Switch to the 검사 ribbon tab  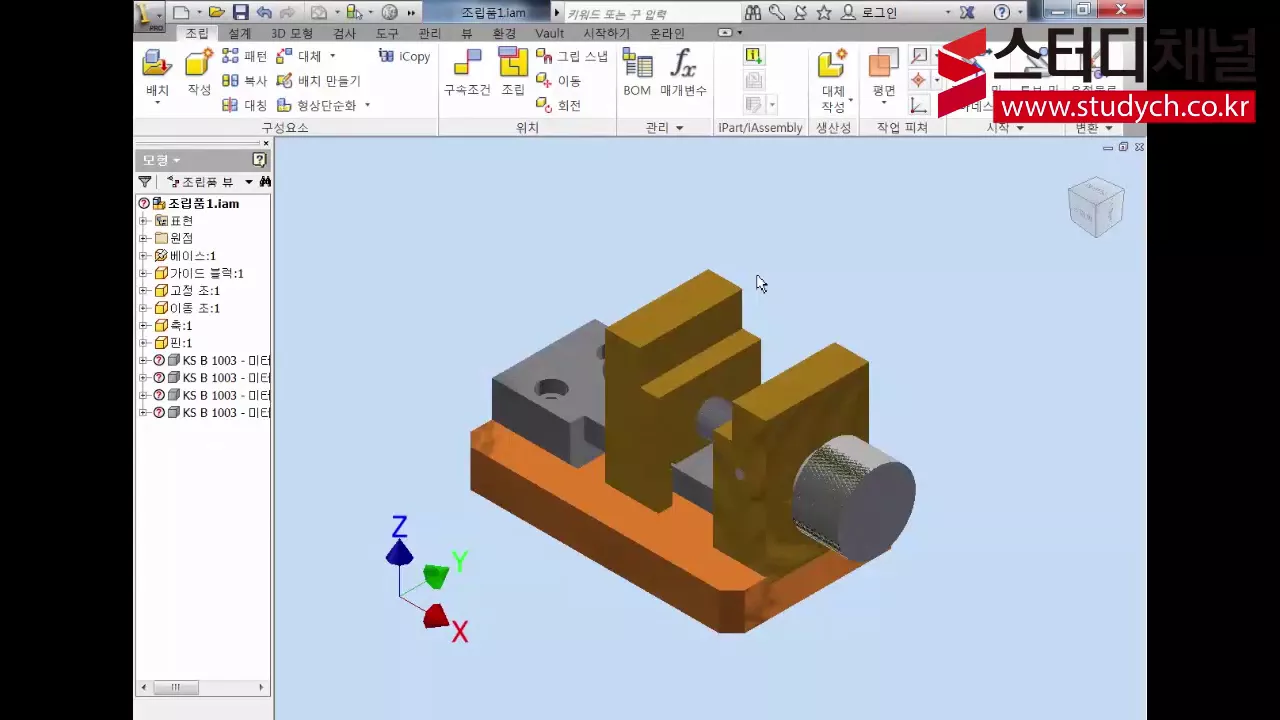[x=344, y=33]
